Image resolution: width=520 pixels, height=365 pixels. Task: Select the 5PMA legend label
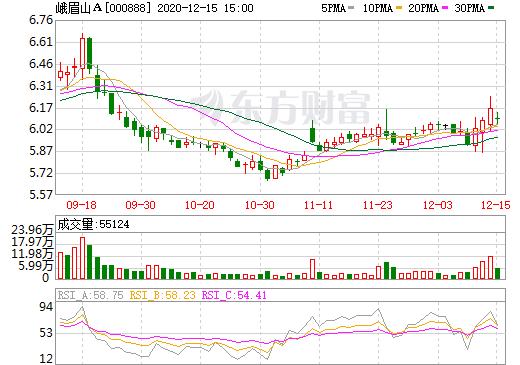pyautogui.click(x=333, y=8)
